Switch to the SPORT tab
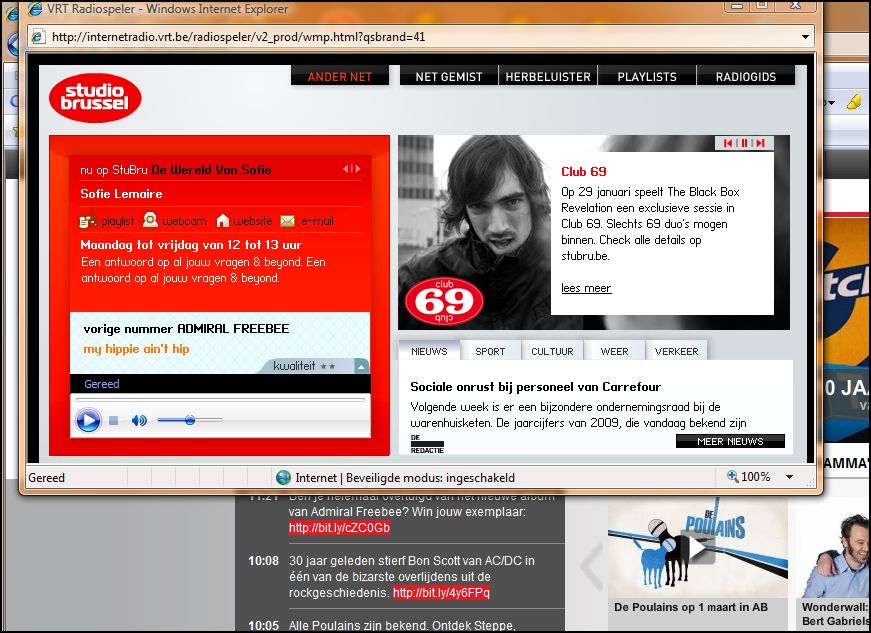Screen dimensions: 871x633 pos(490,351)
